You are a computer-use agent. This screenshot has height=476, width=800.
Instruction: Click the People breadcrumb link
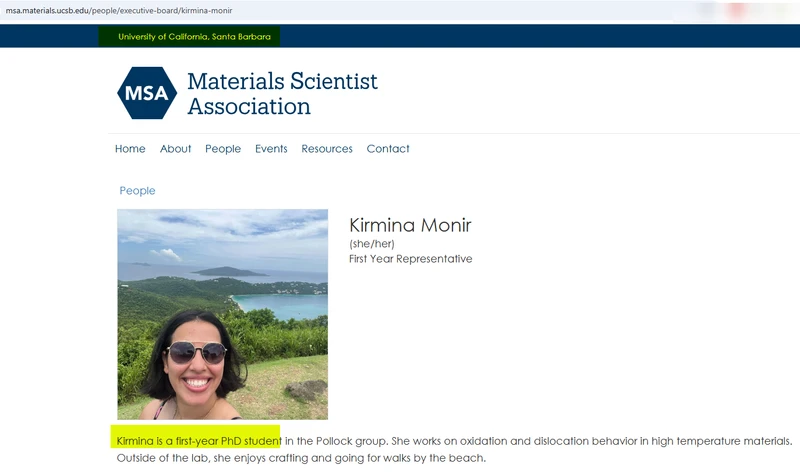coord(137,191)
